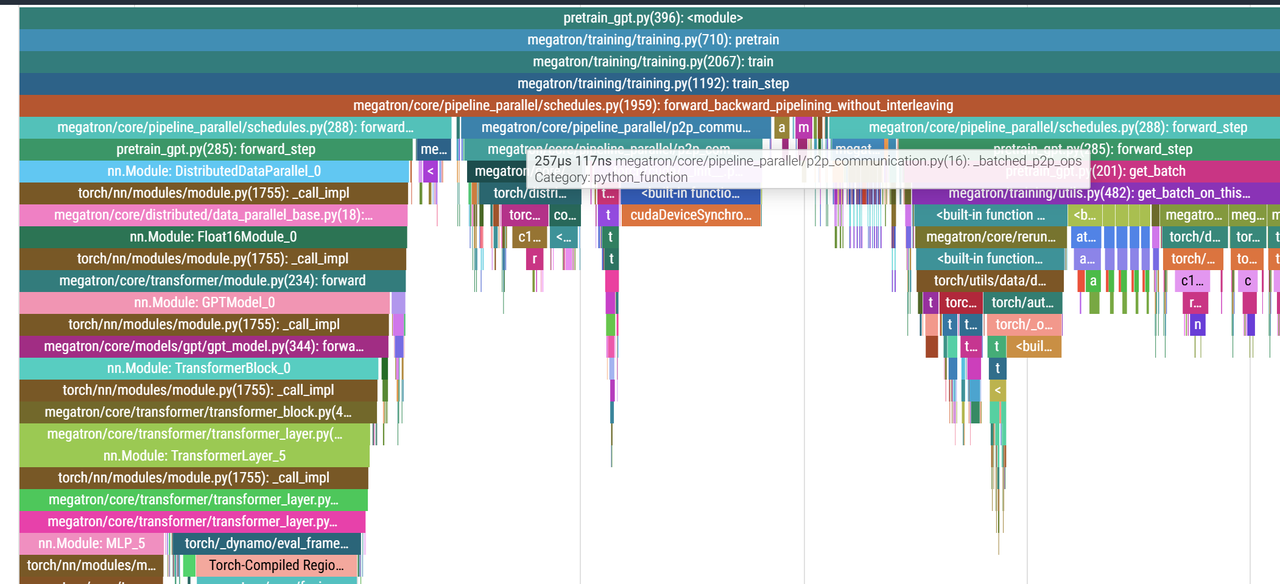Select the pretrain_gpt.py(396) <module> slice
1280x584 pixels.
pos(652,18)
